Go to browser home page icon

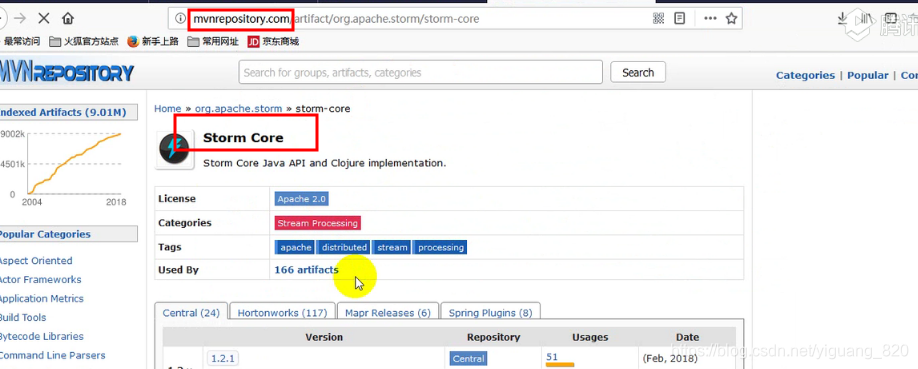click(68, 18)
